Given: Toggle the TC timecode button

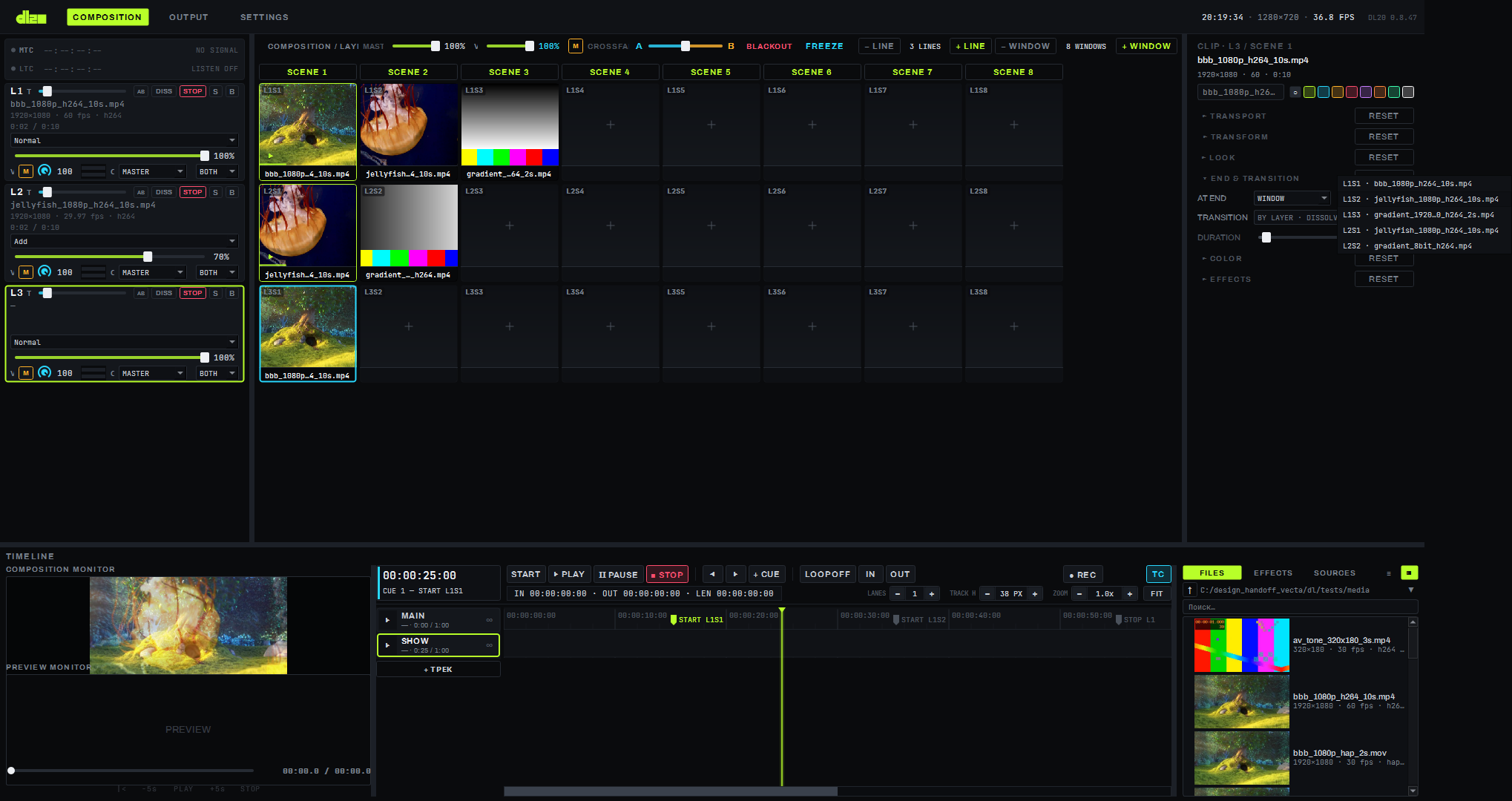Looking at the screenshot, I should pyautogui.click(x=1158, y=574).
